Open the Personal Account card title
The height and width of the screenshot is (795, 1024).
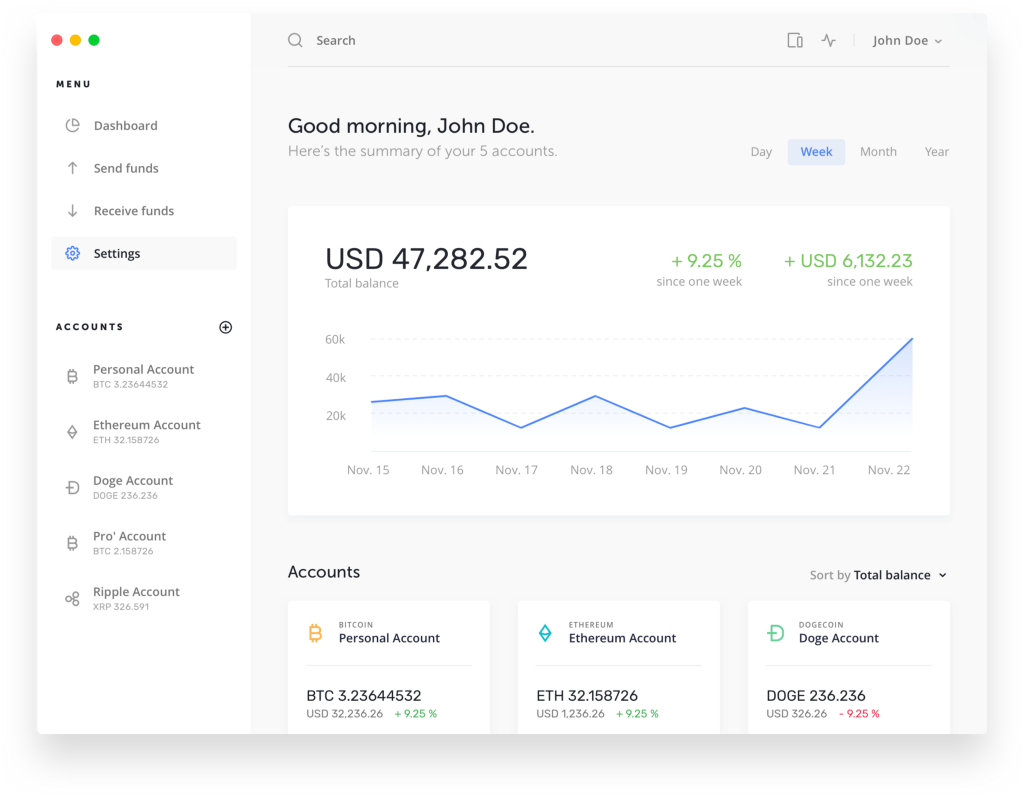389,638
